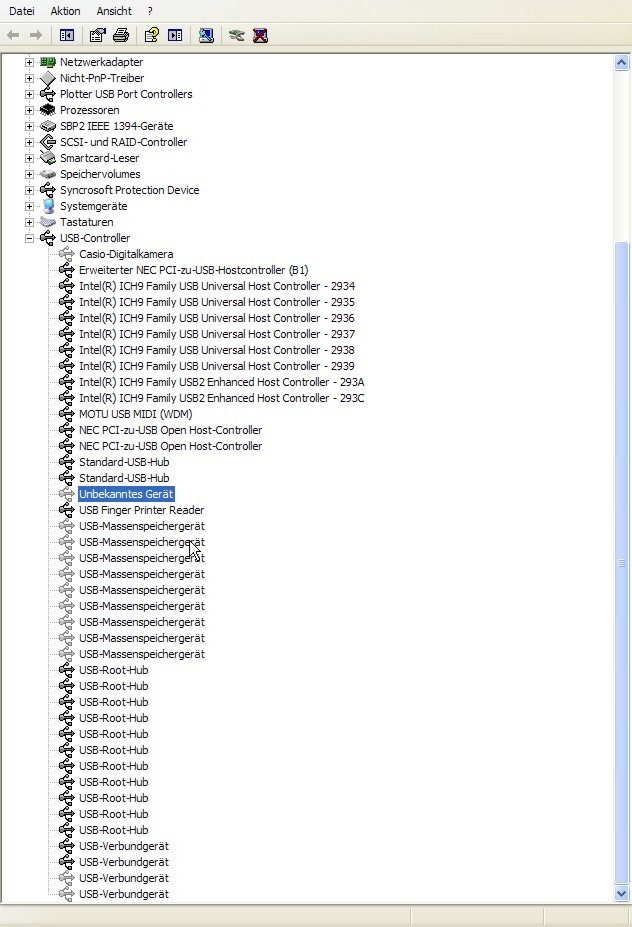This screenshot has height=927, width=632.
Task: Select 'SCSI- und RAID-Controller' label
Action: tap(123, 142)
